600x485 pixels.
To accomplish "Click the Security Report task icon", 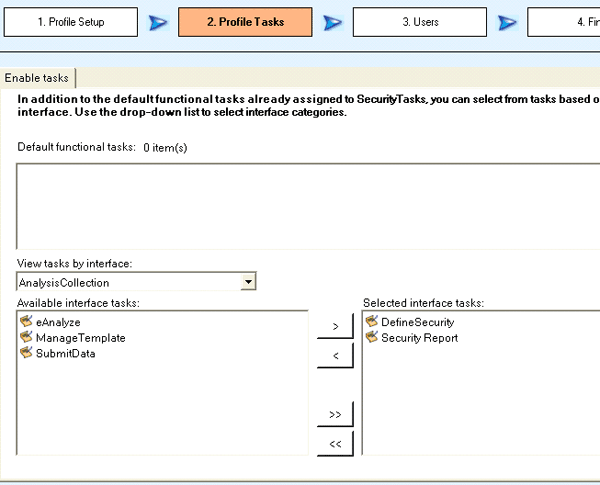I will [372, 338].
